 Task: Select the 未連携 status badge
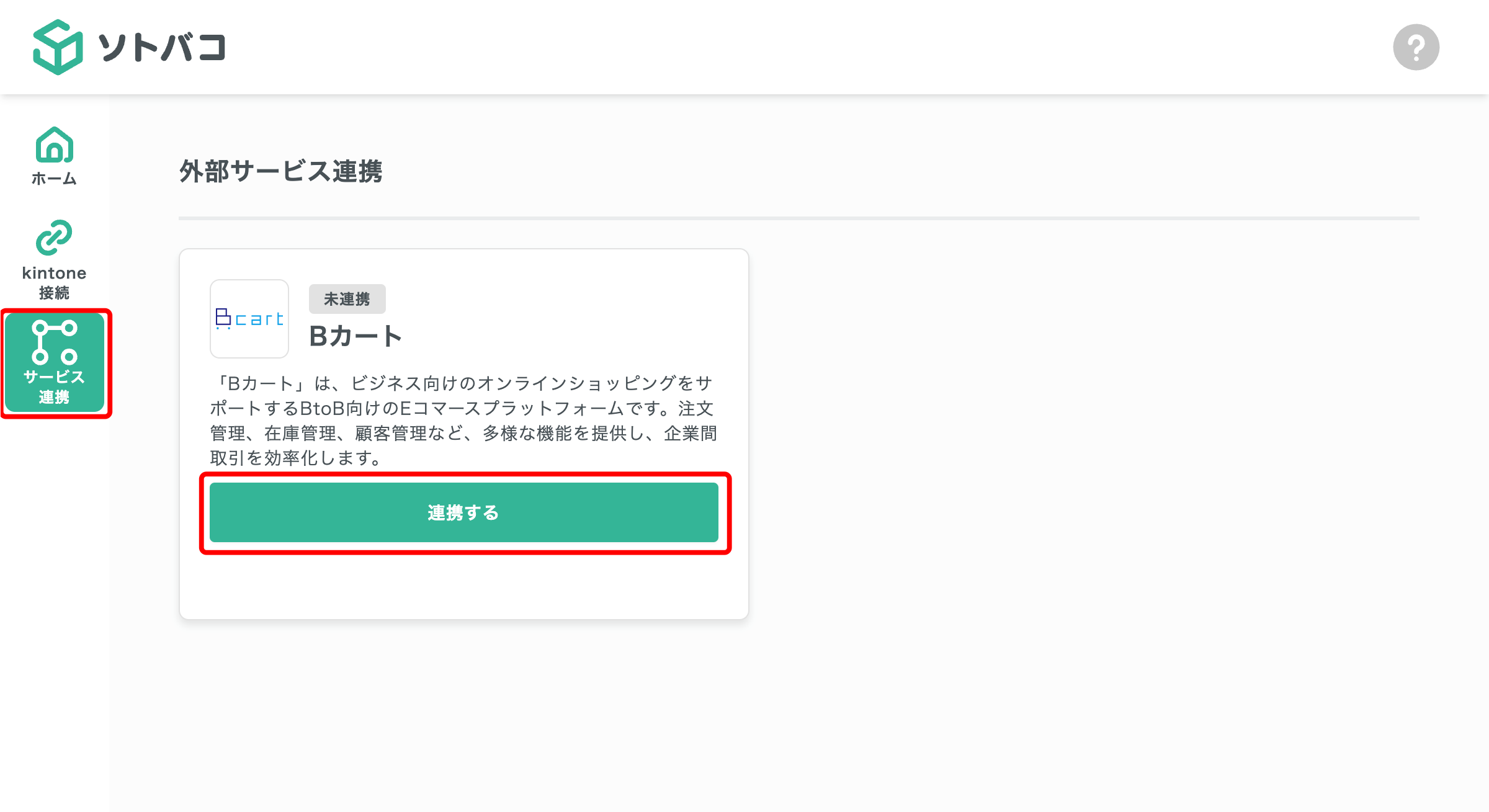point(347,298)
